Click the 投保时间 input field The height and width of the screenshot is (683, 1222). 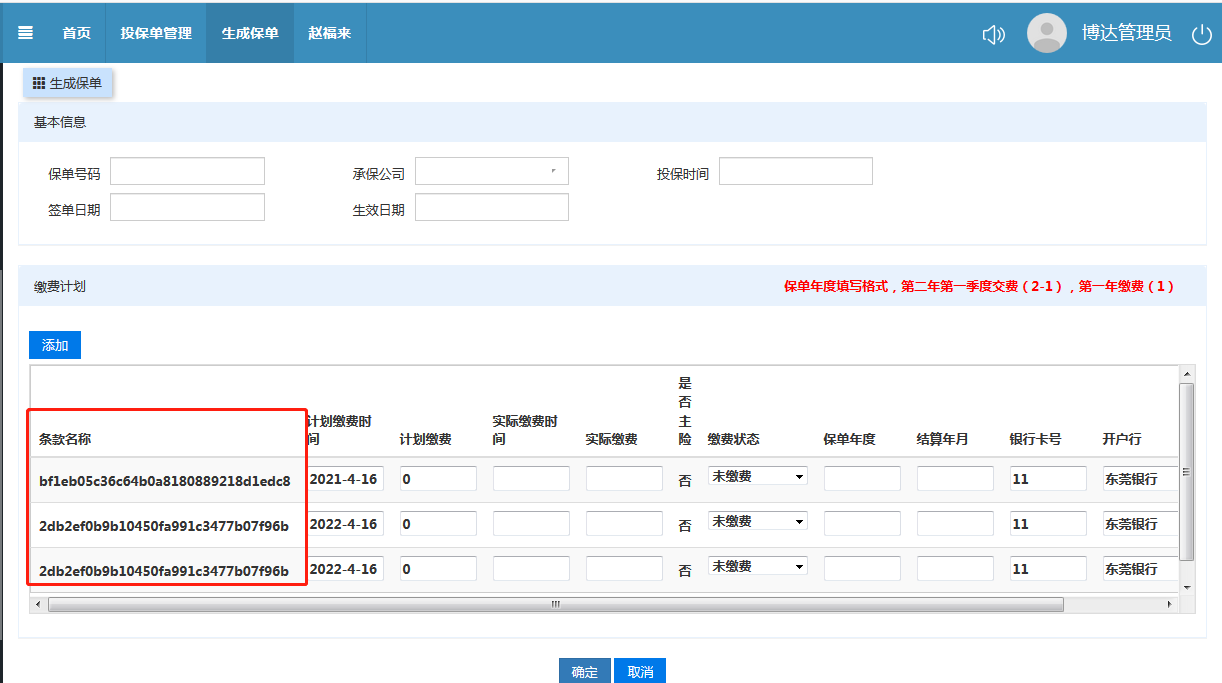(x=795, y=172)
